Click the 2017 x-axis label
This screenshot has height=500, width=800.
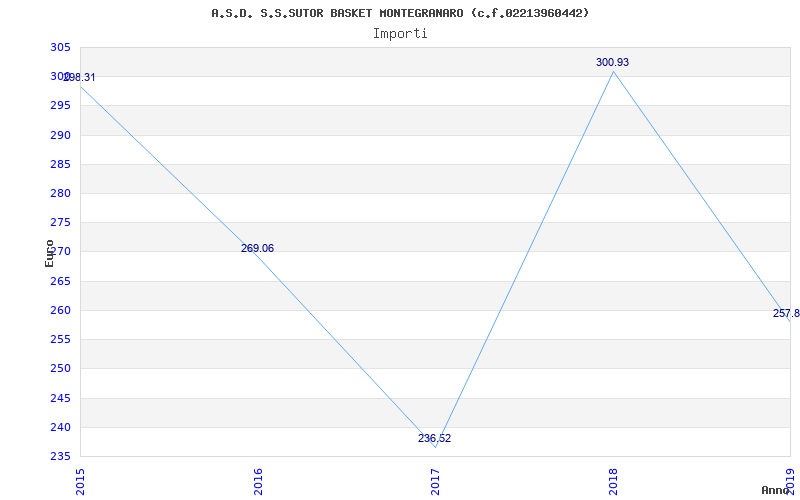point(435,482)
